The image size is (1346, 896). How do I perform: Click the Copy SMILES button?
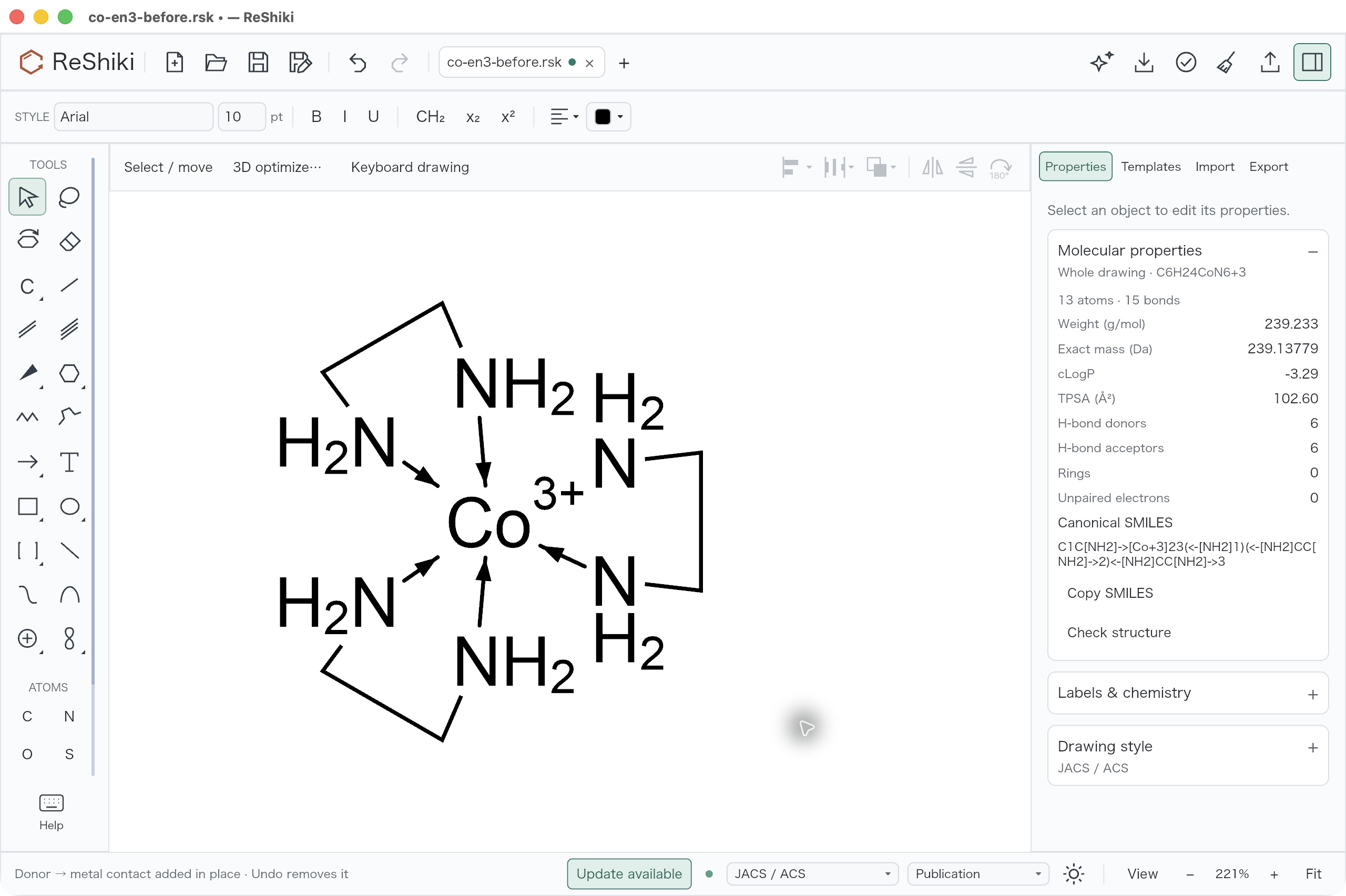pyautogui.click(x=1109, y=593)
